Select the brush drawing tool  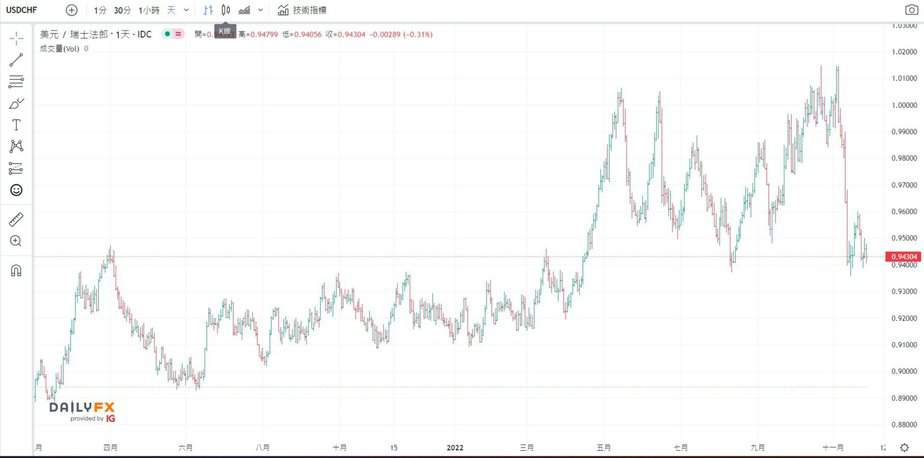tap(16, 103)
